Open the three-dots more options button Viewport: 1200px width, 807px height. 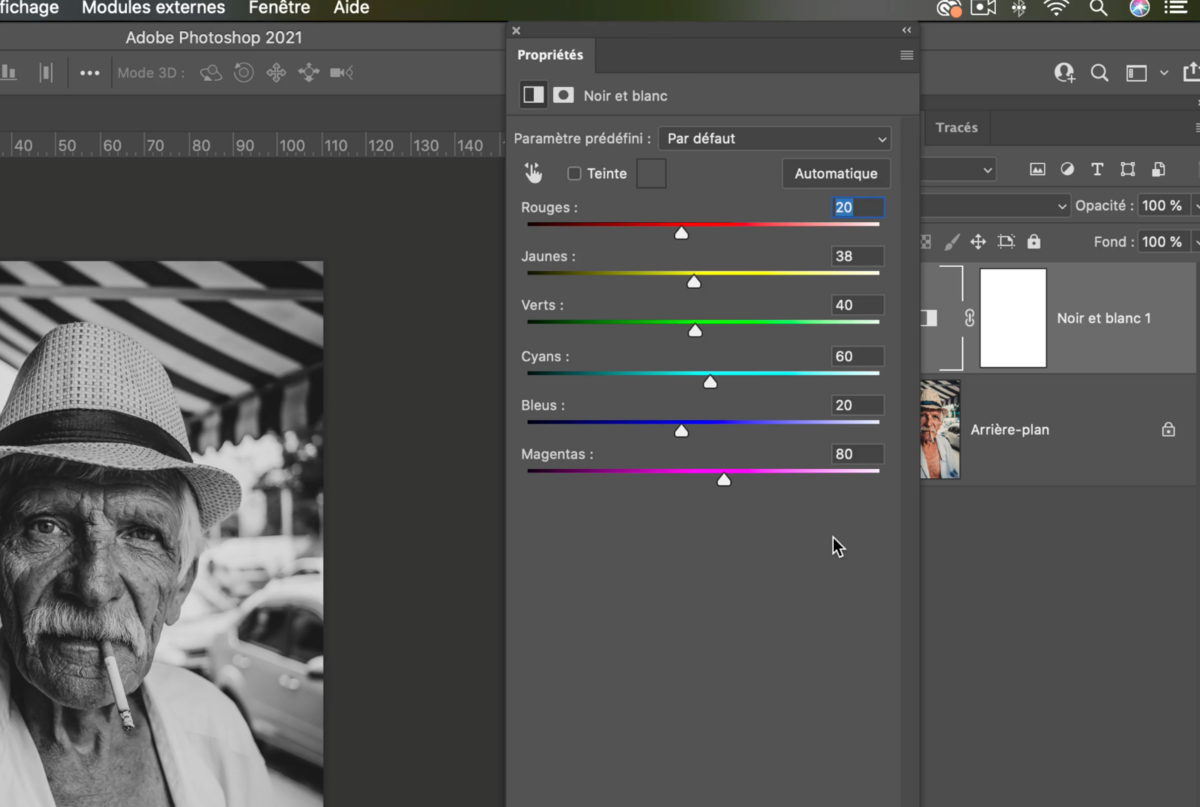point(90,73)
